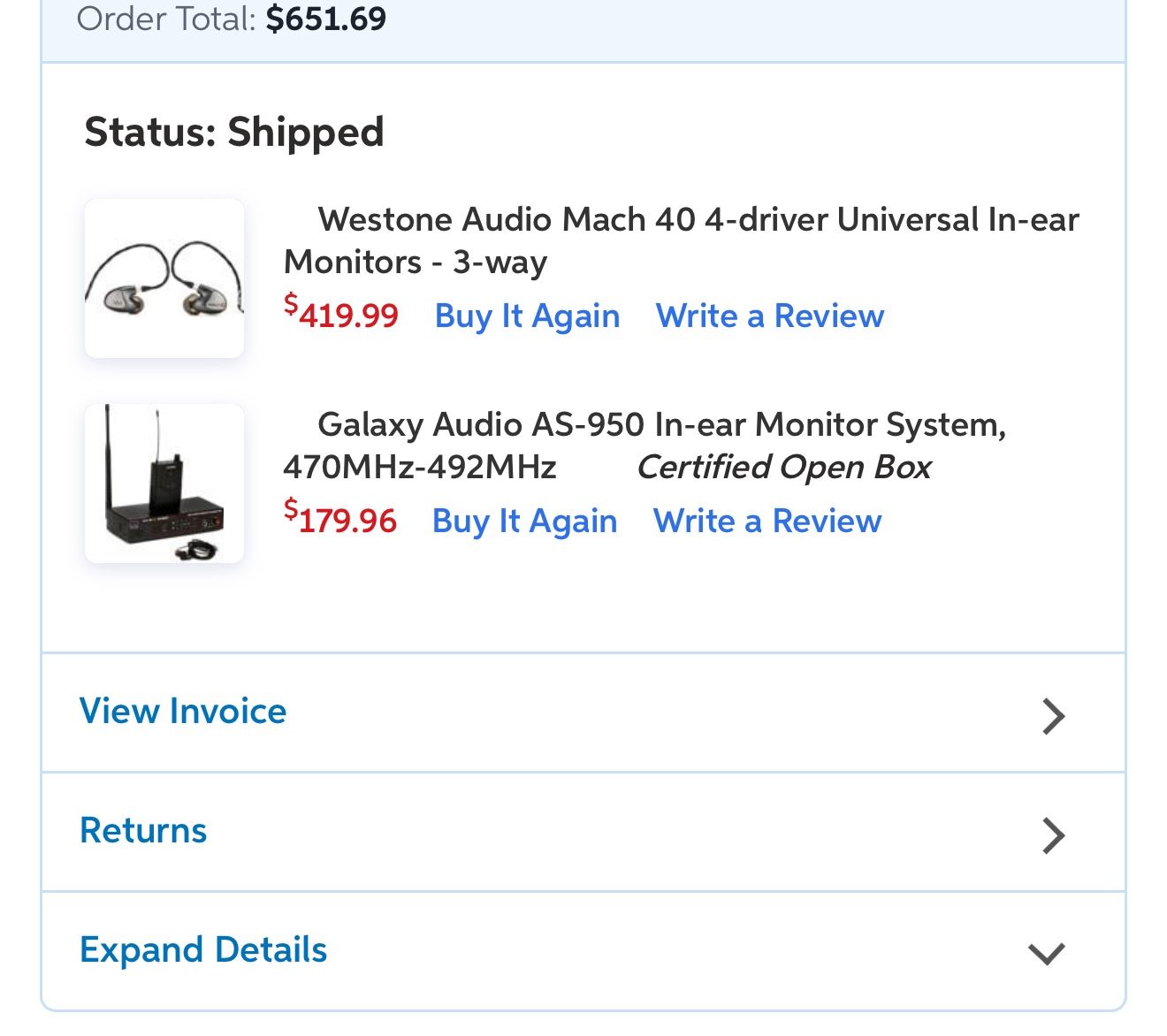The image size is (1167, 1036).
Task: Click the Certified Open Box label
Action: coord(783,467)
